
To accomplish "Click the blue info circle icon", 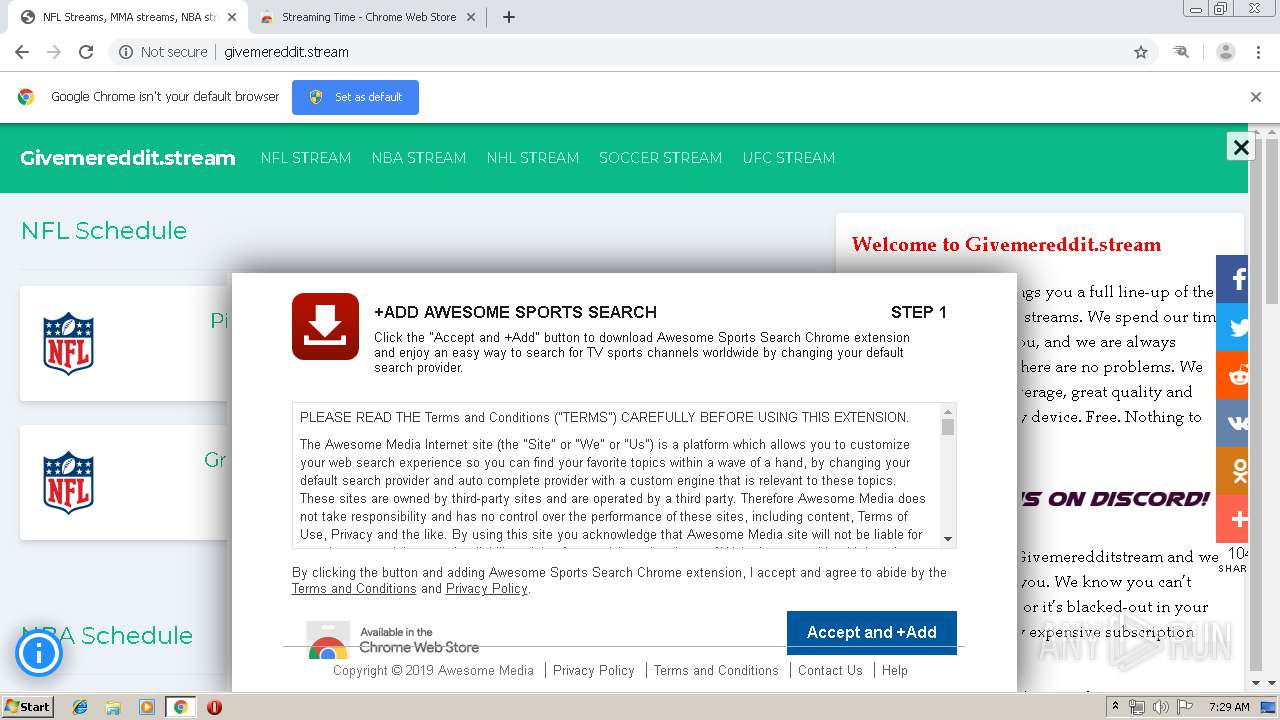I will click(39, 654).
